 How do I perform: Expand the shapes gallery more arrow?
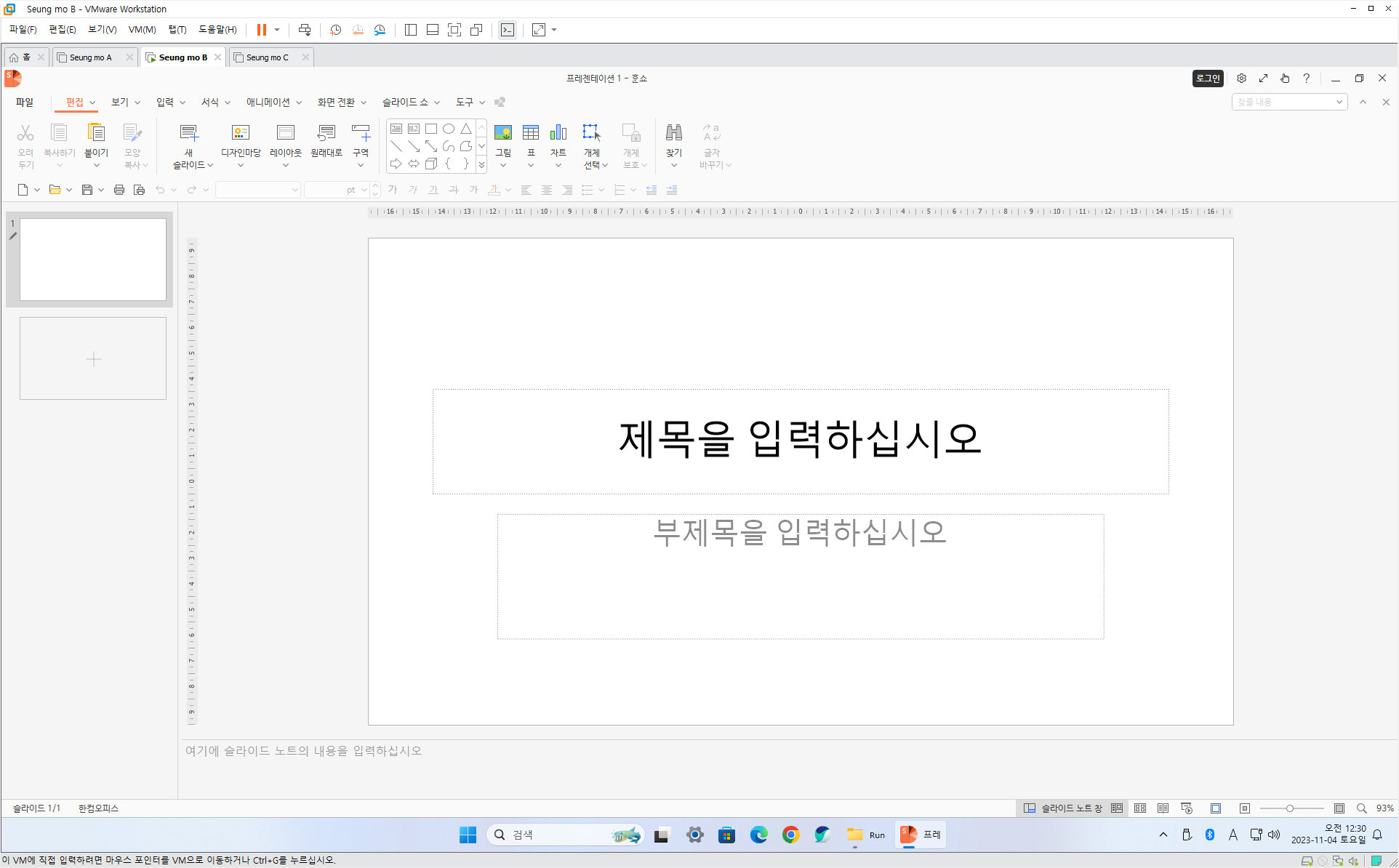tap(481, 165)
